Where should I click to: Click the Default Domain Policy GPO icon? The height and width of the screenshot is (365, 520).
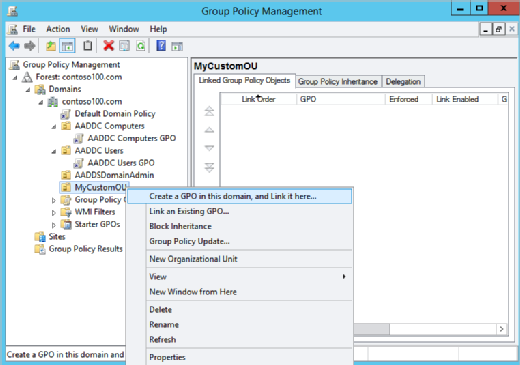click(x=65, y=114)
